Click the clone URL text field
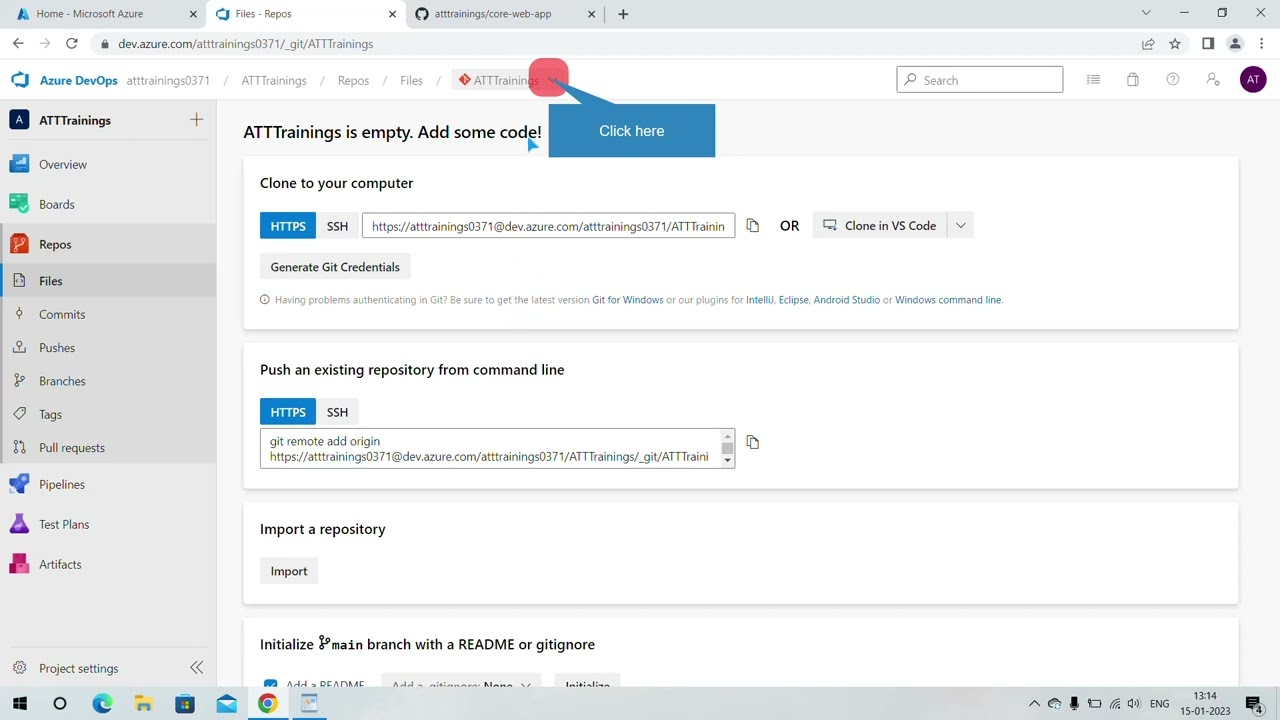 coord(549,226)
